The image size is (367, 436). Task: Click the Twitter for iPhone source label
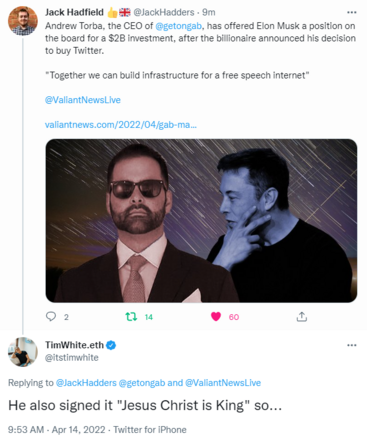[150, 429]
